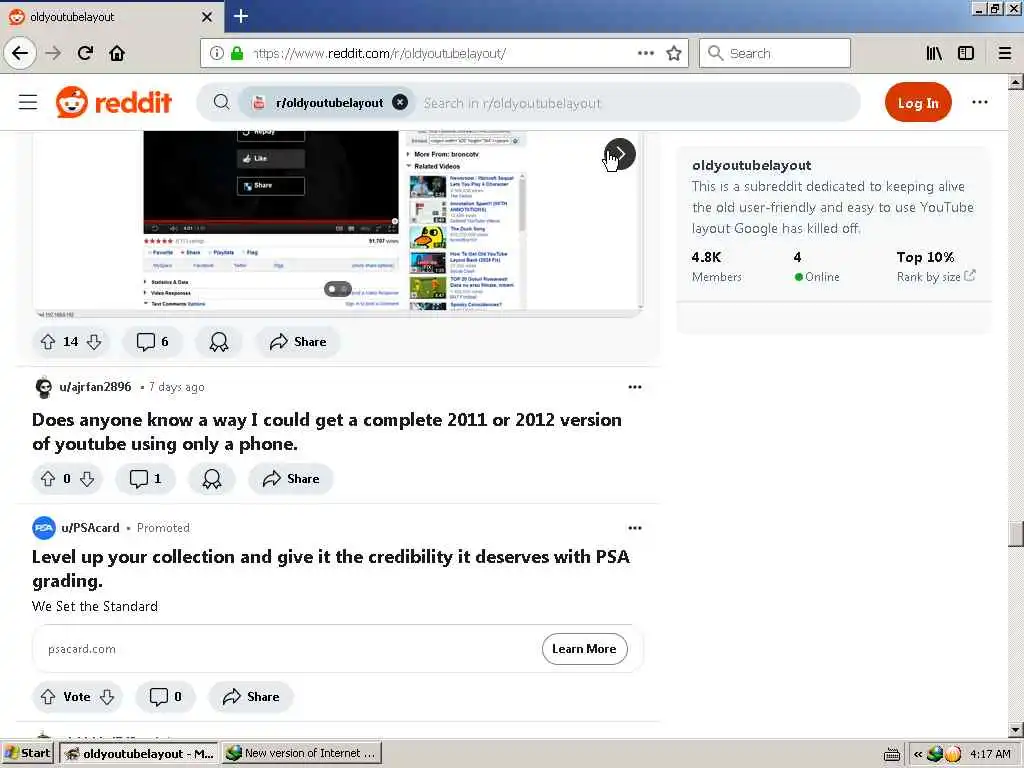Open u/ajrfan2896 user profile
1024x768 pixels.
point(95,387)
